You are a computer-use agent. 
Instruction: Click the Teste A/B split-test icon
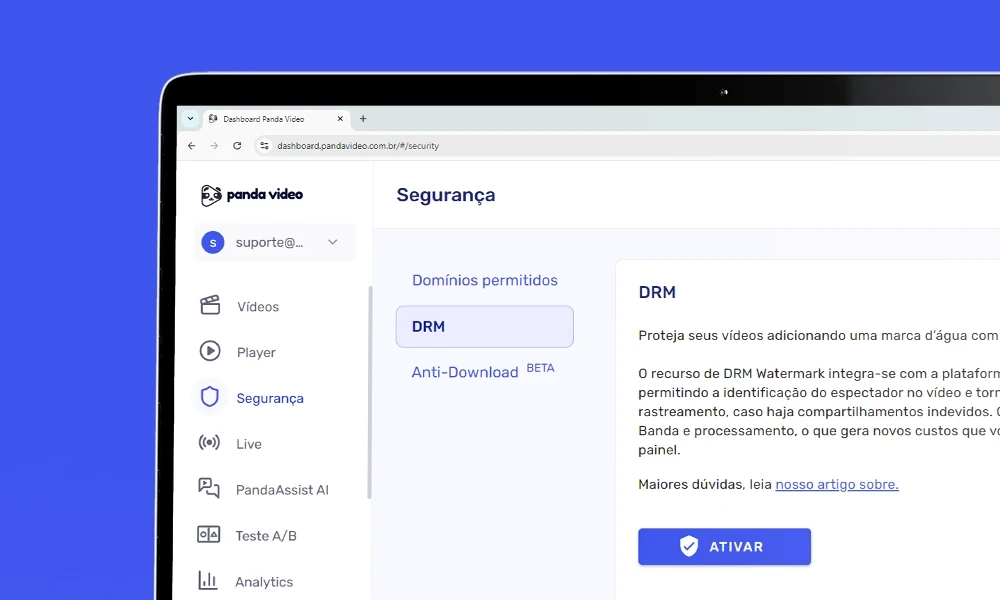(210, 535)
